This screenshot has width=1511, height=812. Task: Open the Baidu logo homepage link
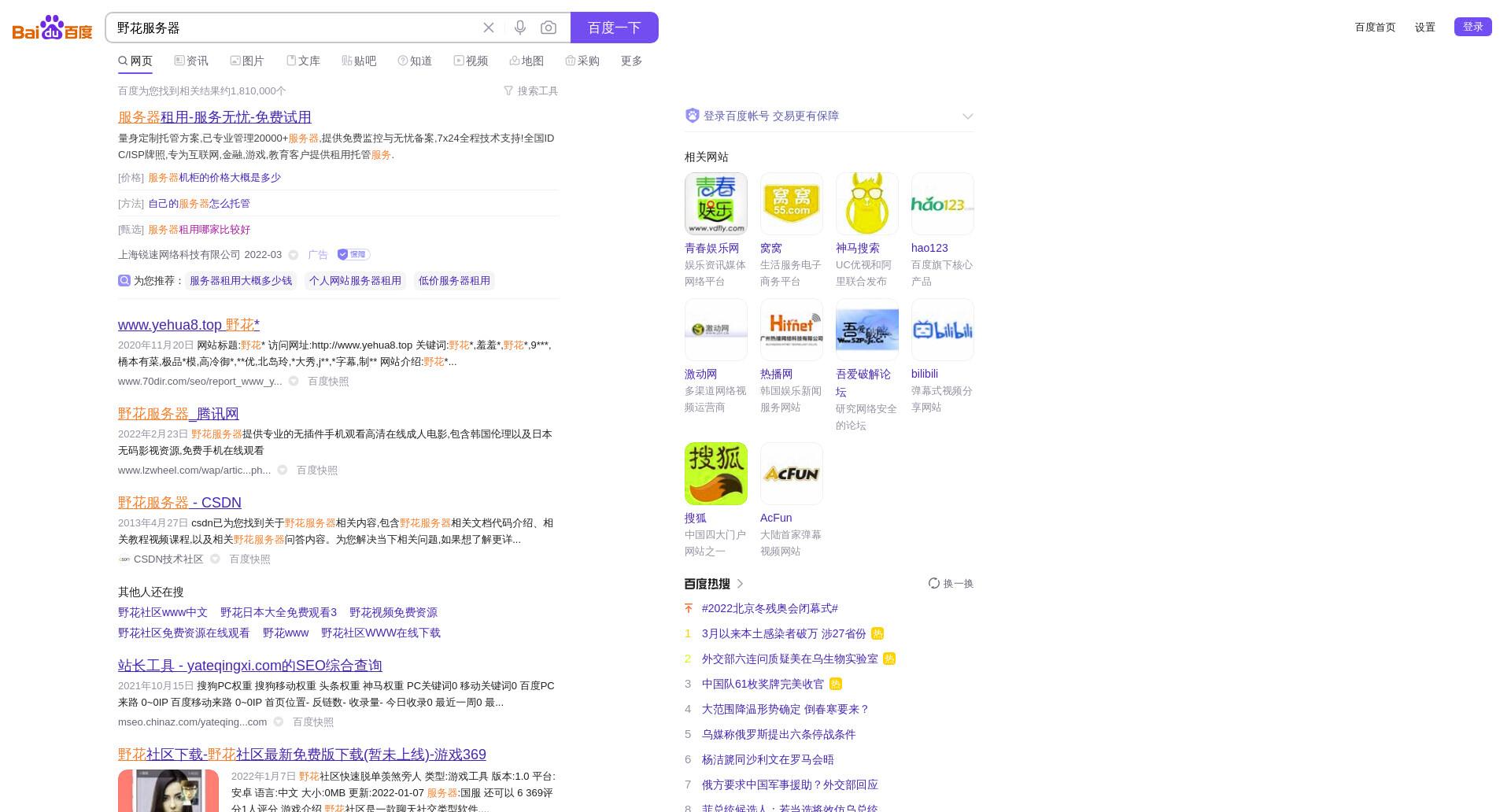(x=53, y=28)
